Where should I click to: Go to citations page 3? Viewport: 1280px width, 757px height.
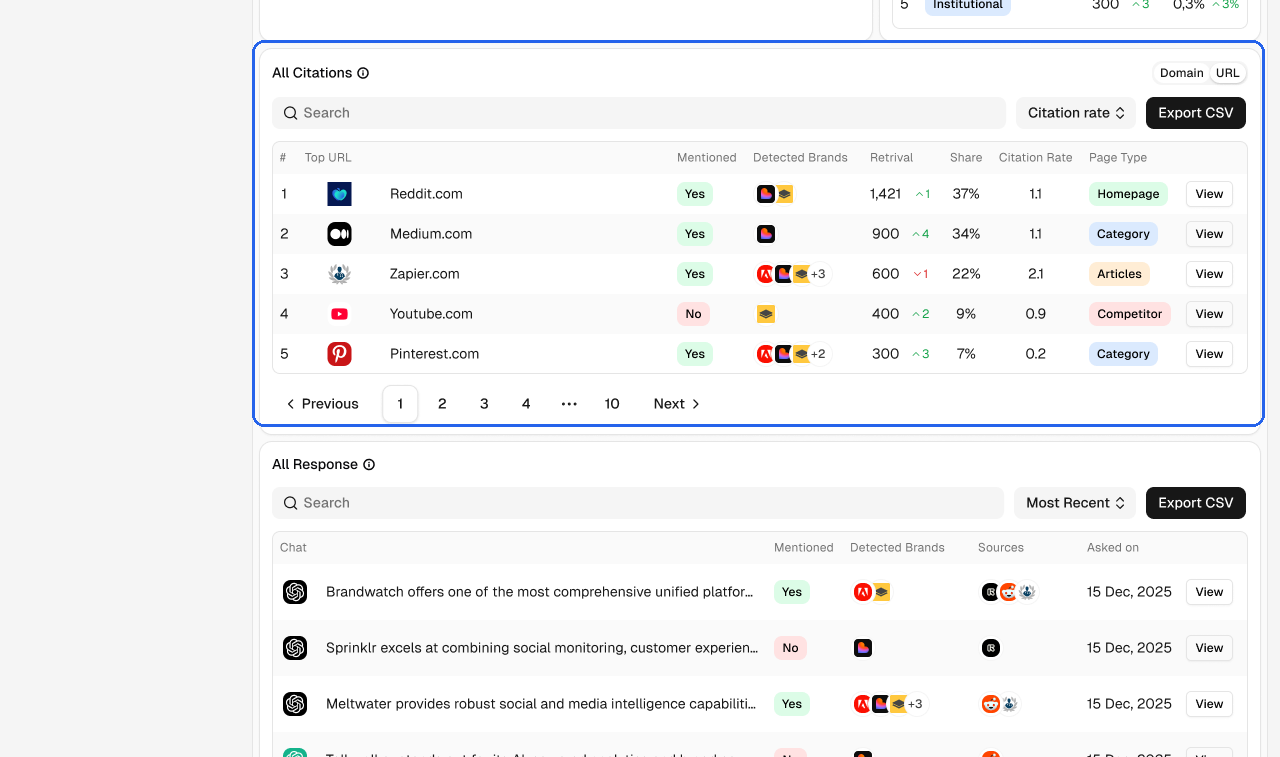click(x=484, y=404)
